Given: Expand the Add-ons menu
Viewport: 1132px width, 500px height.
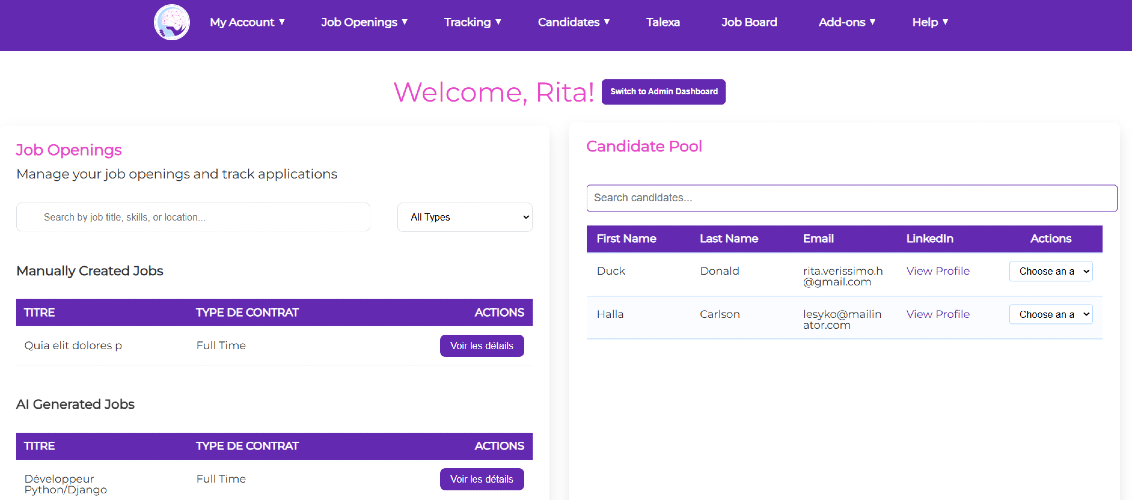Looking at the screenshot, I should tap(847, 22).
